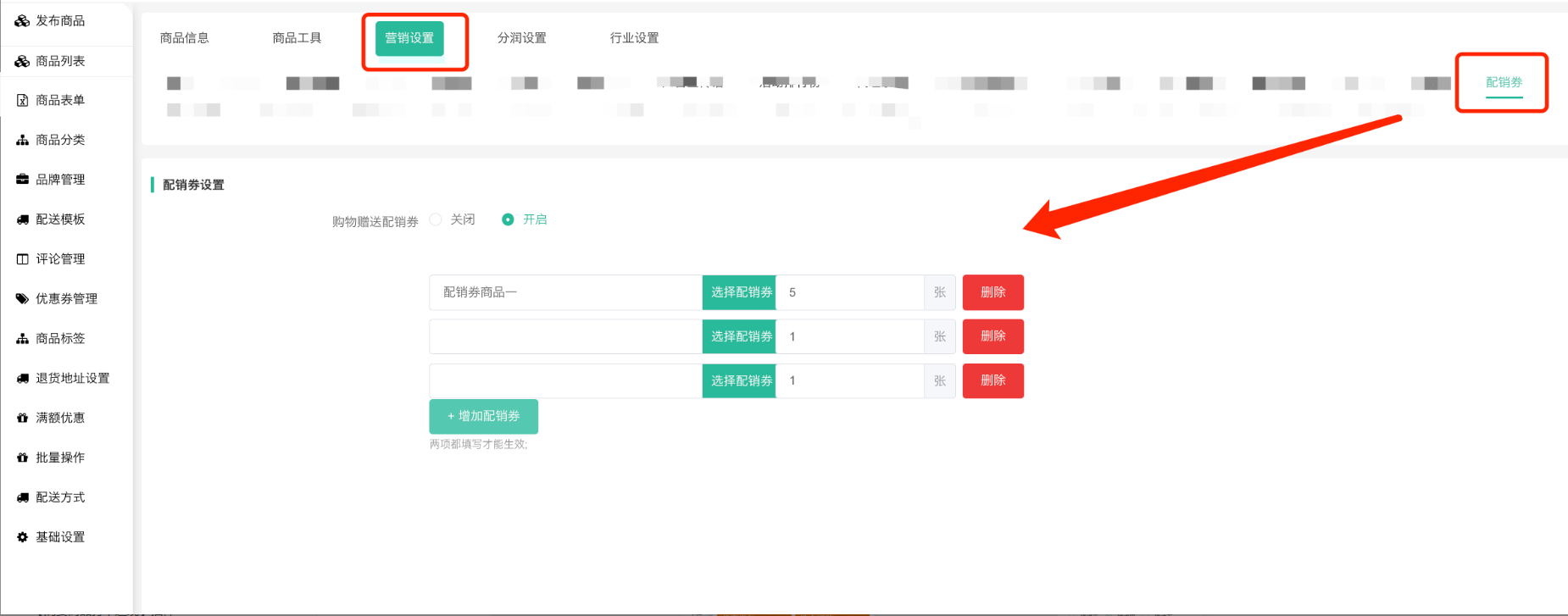Click the 基础设置 gear icon
This screenshot has width=1568, height=616.
click(x=22, y=537)
